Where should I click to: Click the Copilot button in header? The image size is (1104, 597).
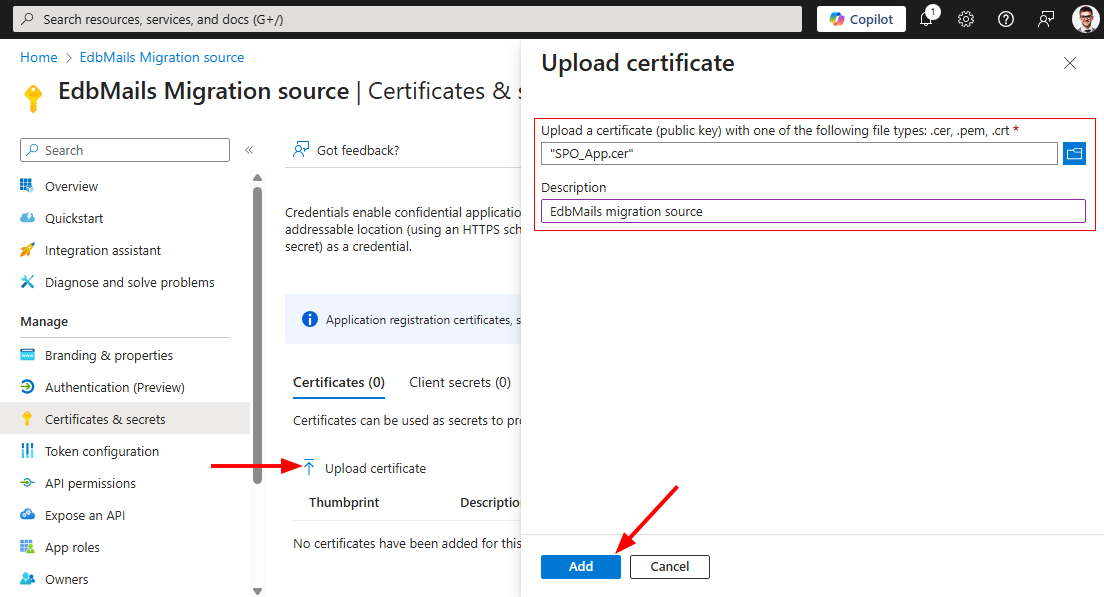861,19
